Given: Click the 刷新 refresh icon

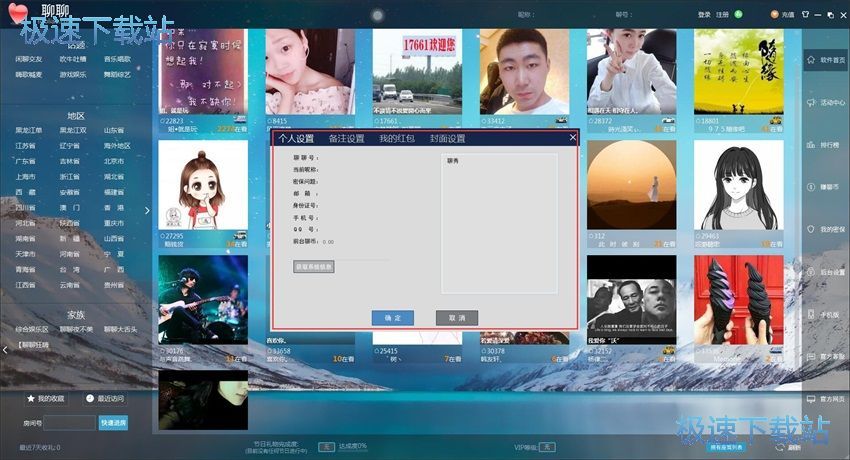Looking at the screenshot, I should [x=780, y=448].
